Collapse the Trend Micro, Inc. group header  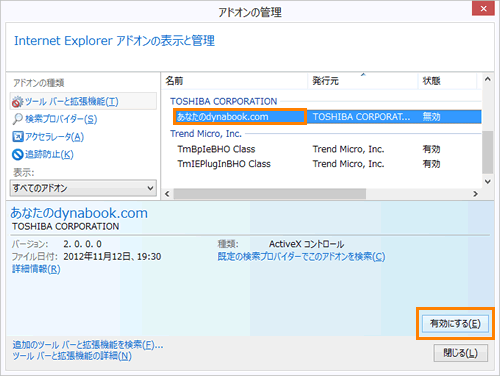point(206,134)
